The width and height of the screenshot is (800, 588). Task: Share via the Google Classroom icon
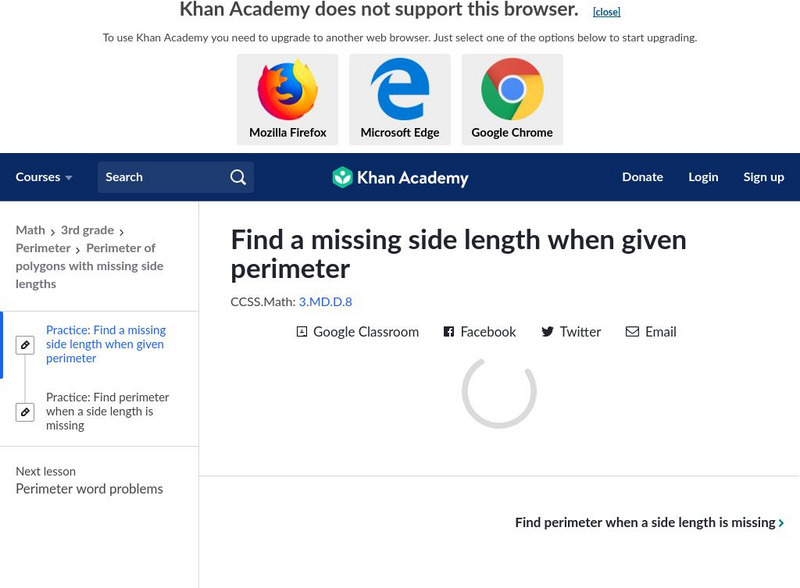coord(302,332)
